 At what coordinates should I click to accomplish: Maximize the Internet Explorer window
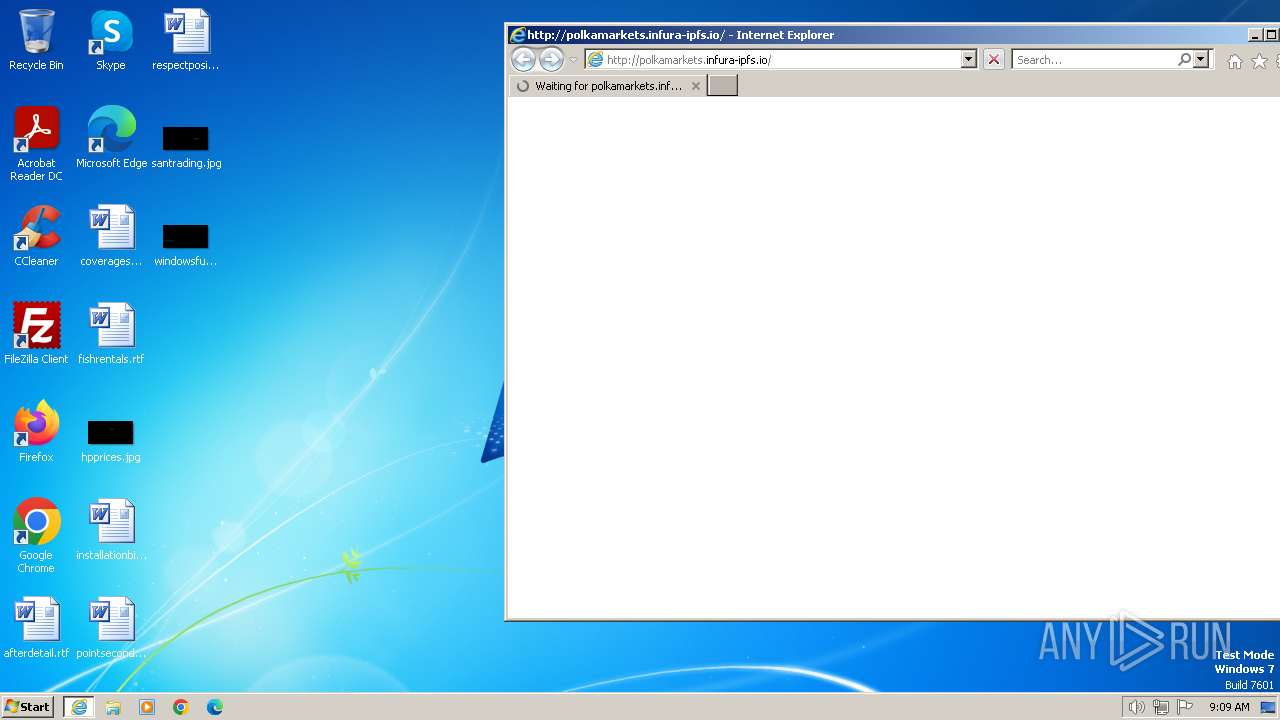pyautogui.click(x=1272, y=35)
